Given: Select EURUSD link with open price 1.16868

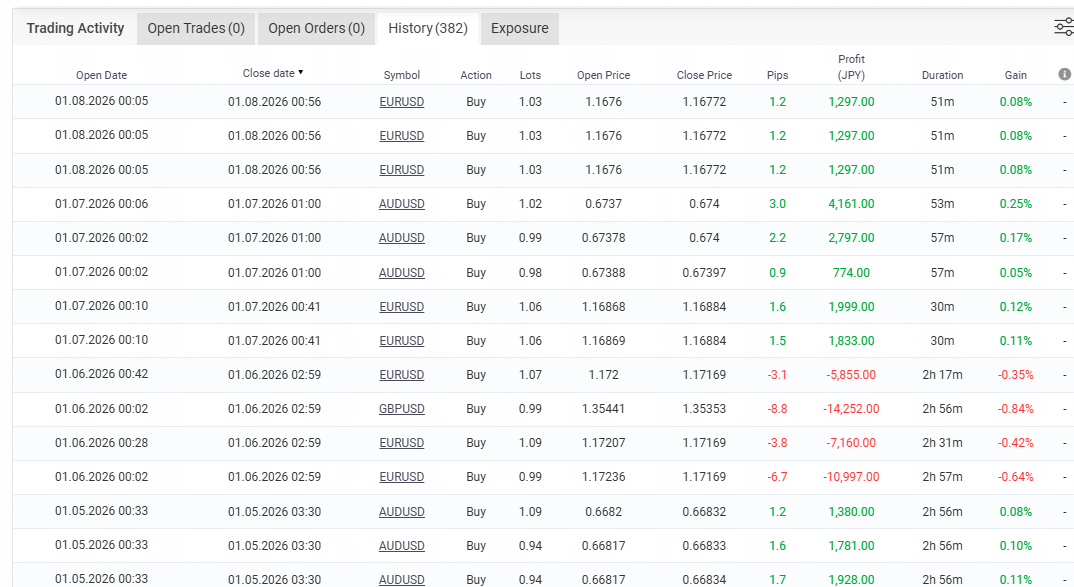Looking at the screenshot, I should (x=401, y=307).
